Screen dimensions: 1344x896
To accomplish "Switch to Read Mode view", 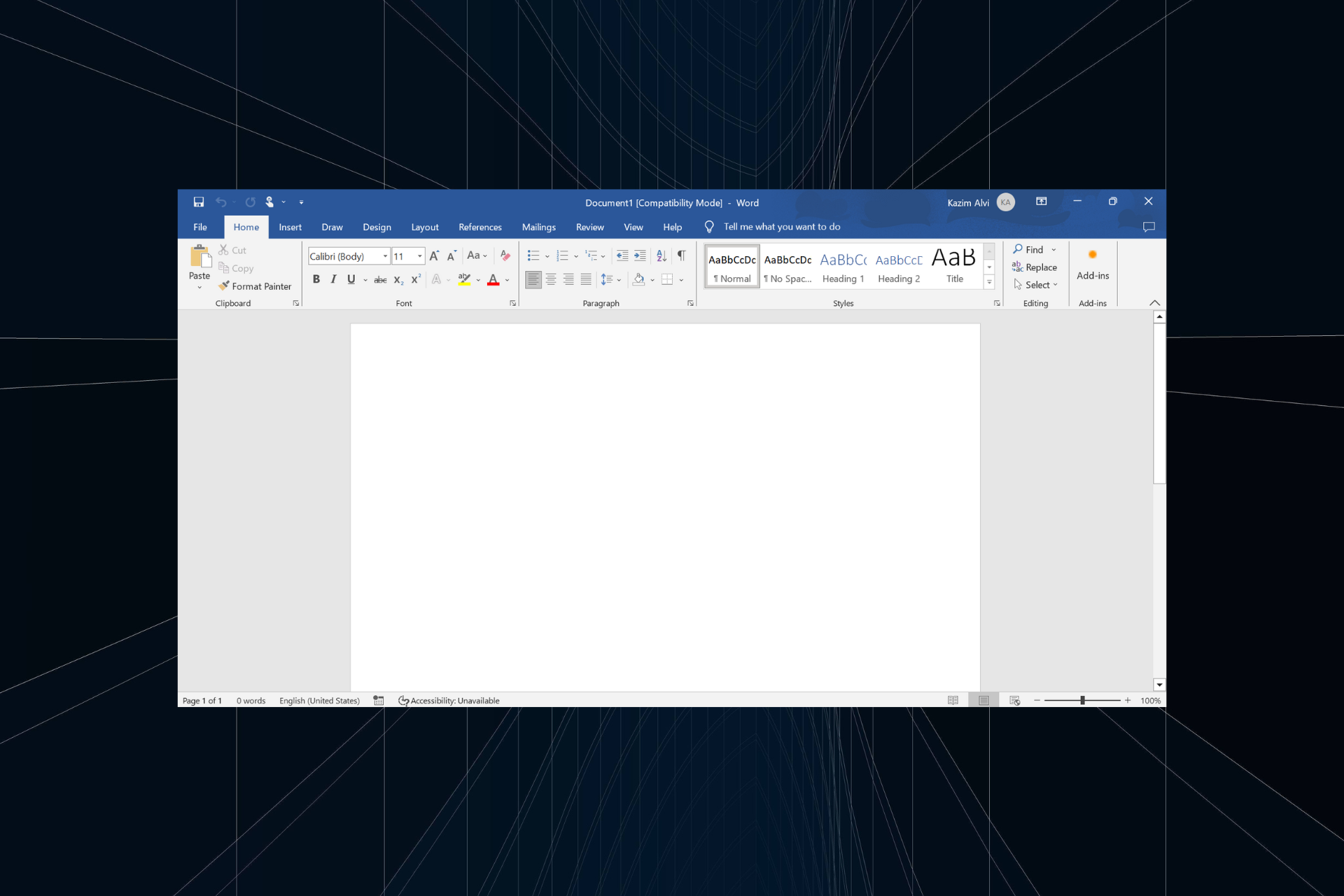I will (953, 701).
